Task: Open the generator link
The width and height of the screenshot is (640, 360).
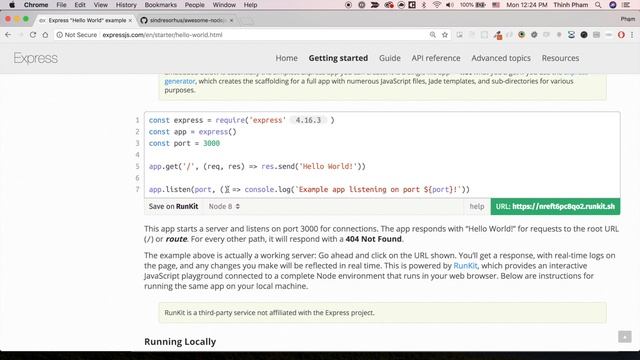Action: tap(180, 81)
